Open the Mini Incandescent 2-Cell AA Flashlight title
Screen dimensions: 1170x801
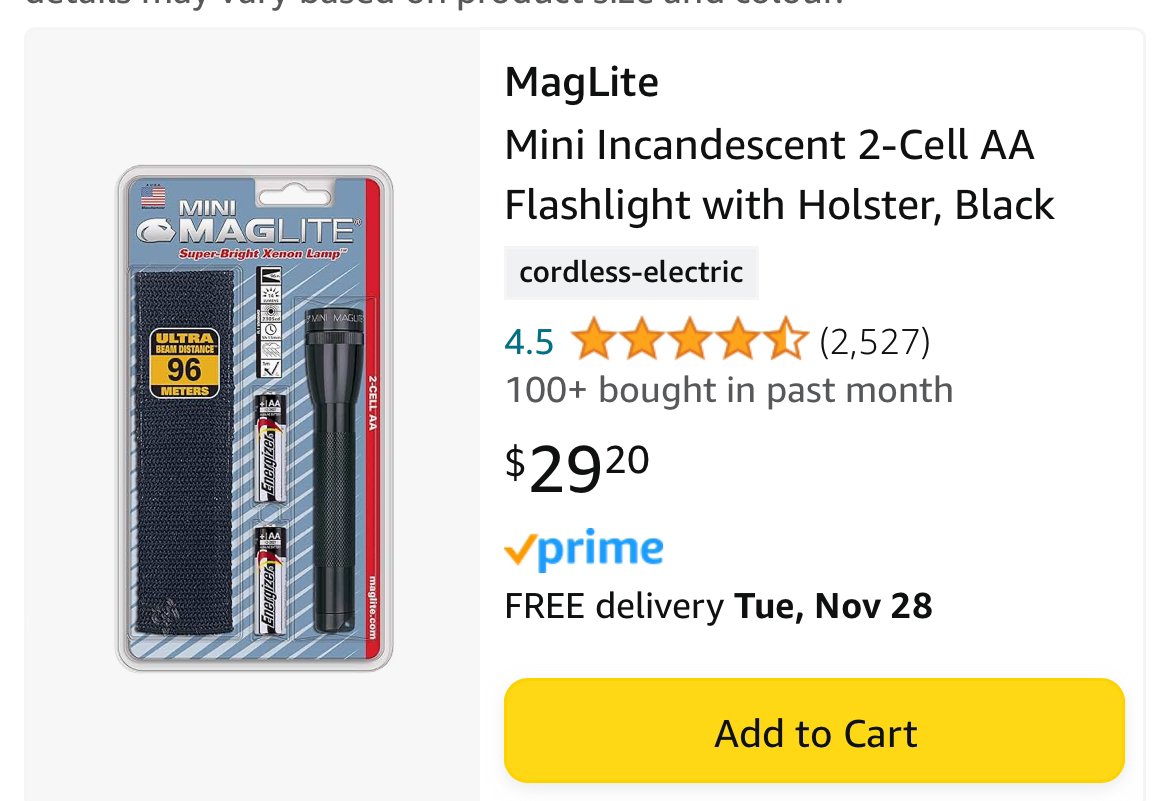click(779, 175)
